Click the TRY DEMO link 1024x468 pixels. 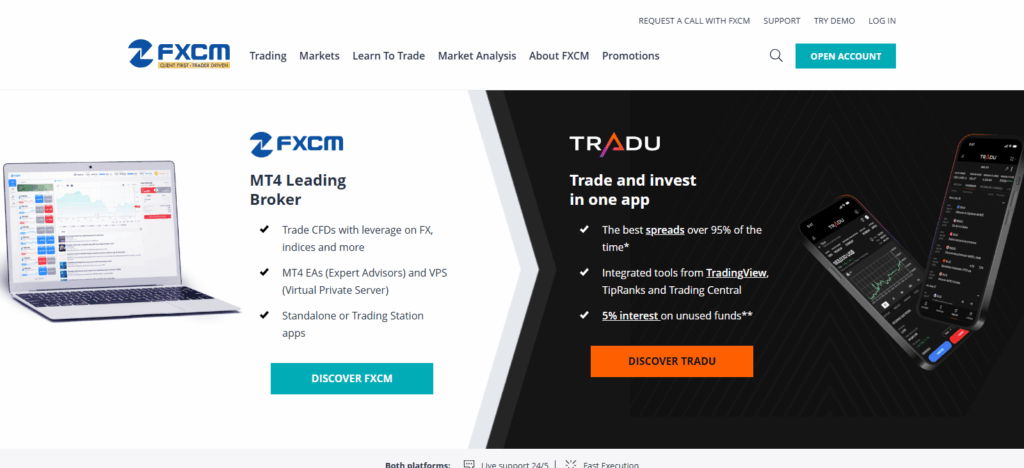coord(834,21)
